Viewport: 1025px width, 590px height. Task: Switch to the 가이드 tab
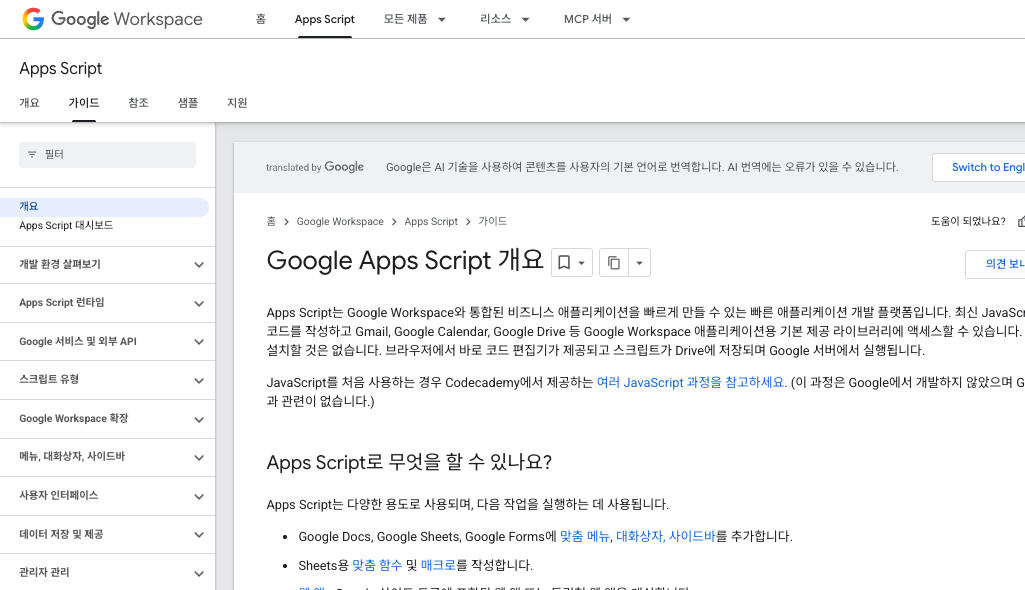(84, 103)
